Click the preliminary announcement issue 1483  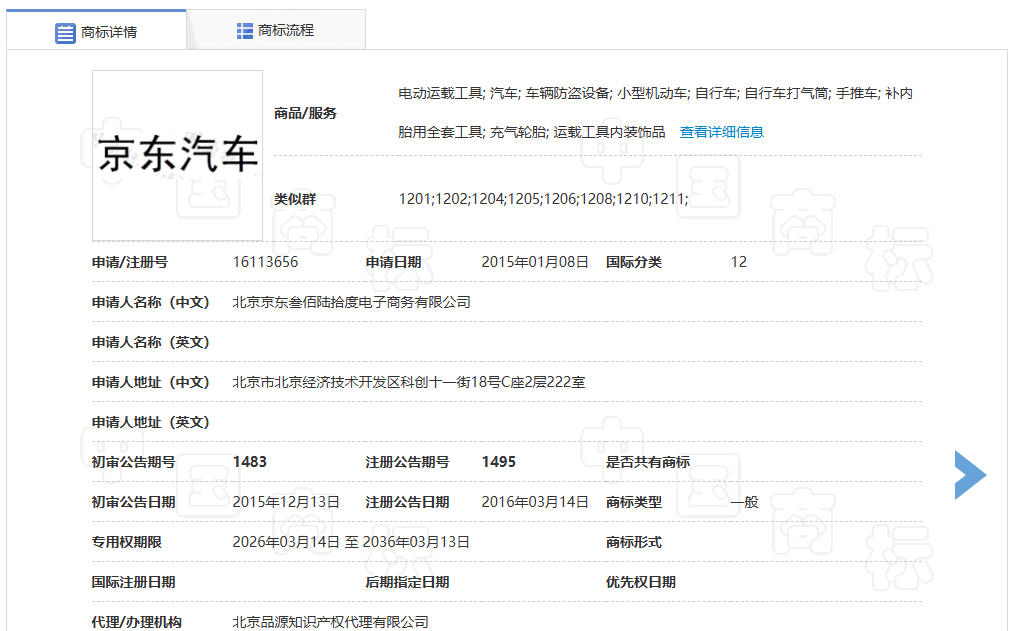249,462
